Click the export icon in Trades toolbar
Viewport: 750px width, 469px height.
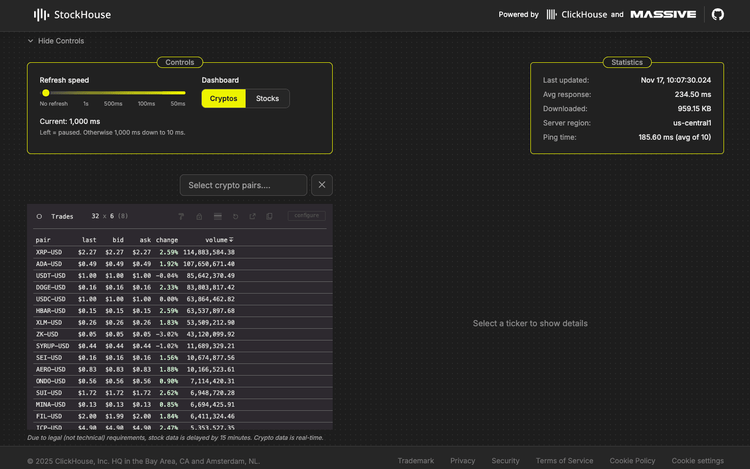click(x=252, y=216)
